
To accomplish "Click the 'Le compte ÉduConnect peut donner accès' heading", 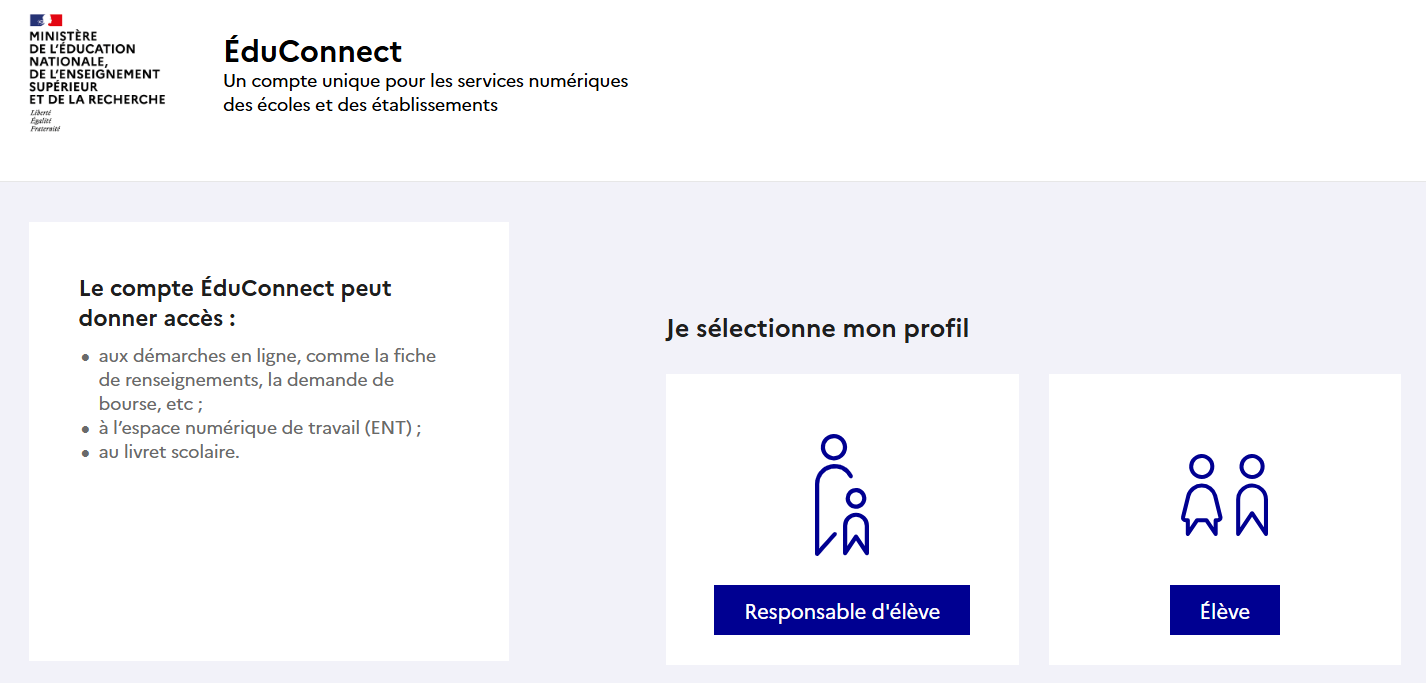I will [235, 303].
